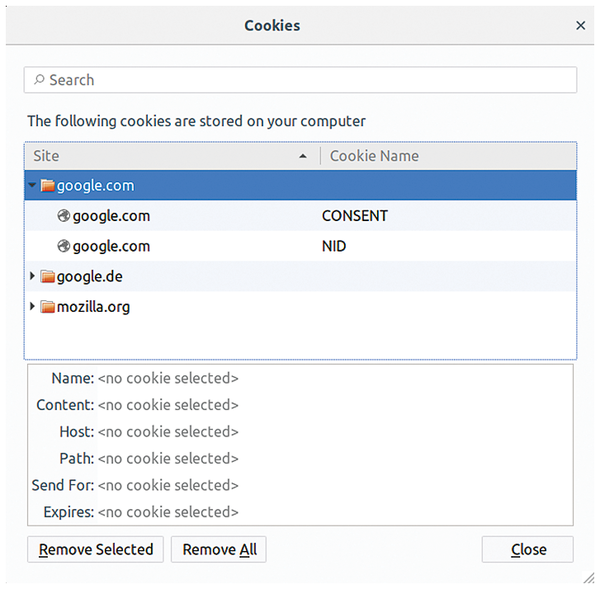Collapse the google.com tree node

tap(33, 185)
